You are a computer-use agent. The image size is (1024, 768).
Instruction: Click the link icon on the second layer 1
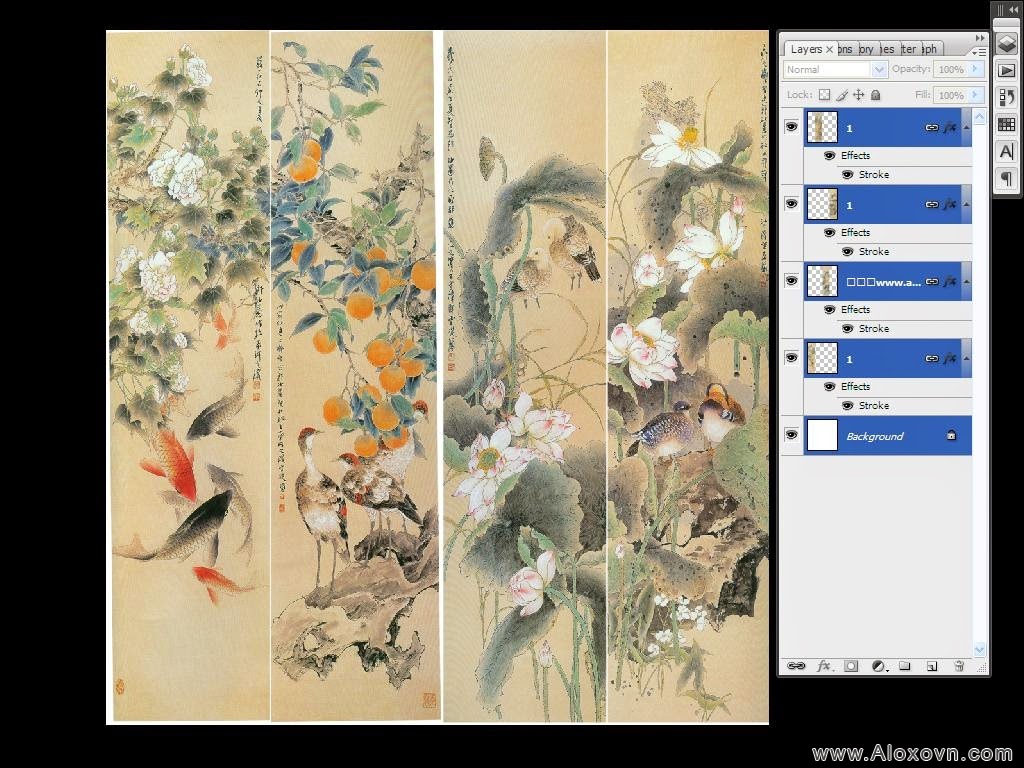coord(932,204)
